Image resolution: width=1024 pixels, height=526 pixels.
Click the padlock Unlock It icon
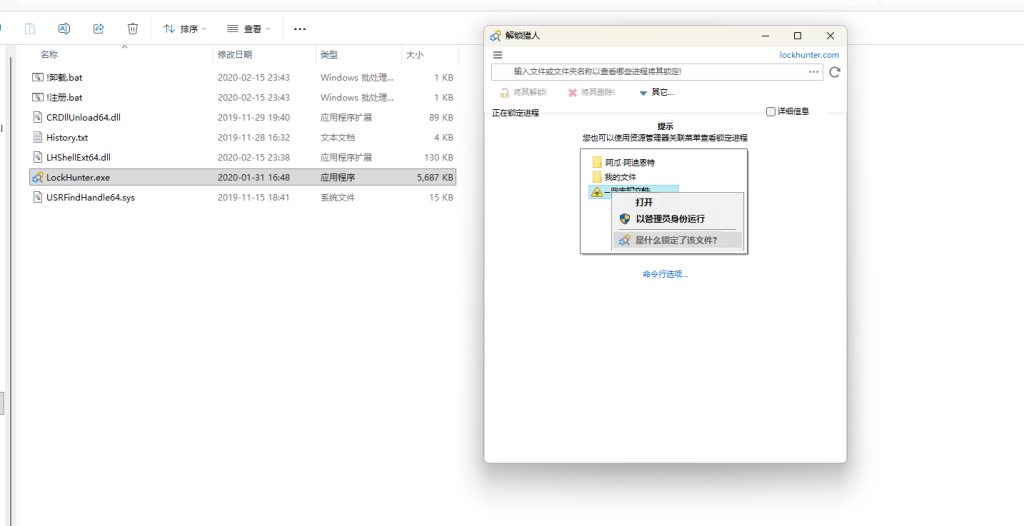click(504, 93)
